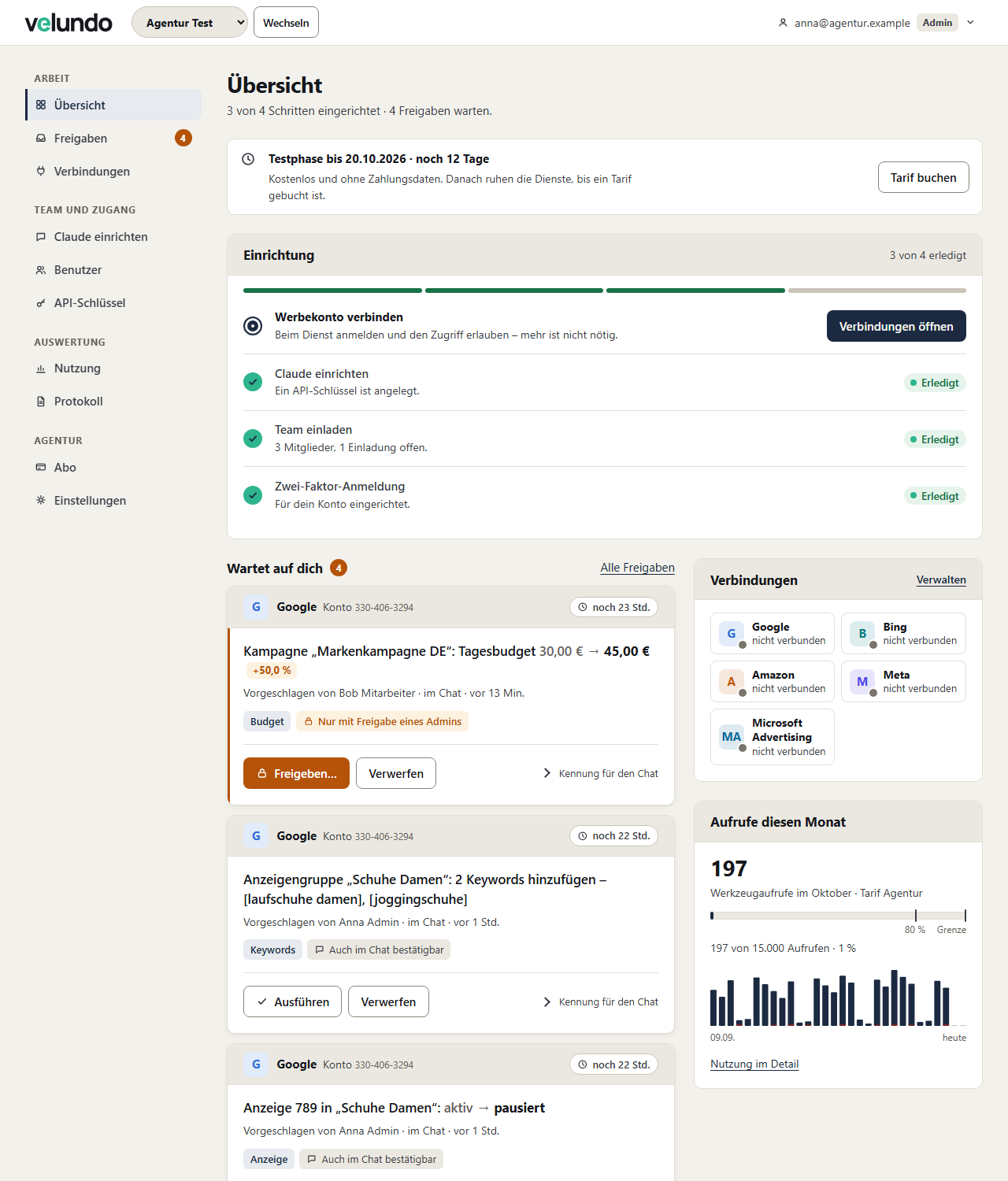Go to Übersicht in the sidebar
1008x1181 pixels.
click(113, 105)
